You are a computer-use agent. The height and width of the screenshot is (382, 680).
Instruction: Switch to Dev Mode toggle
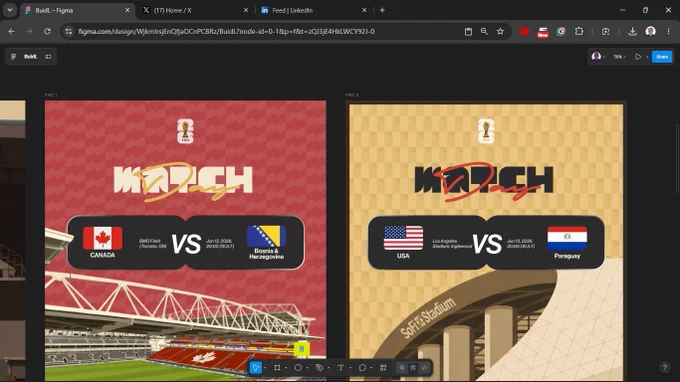(424, 368)
